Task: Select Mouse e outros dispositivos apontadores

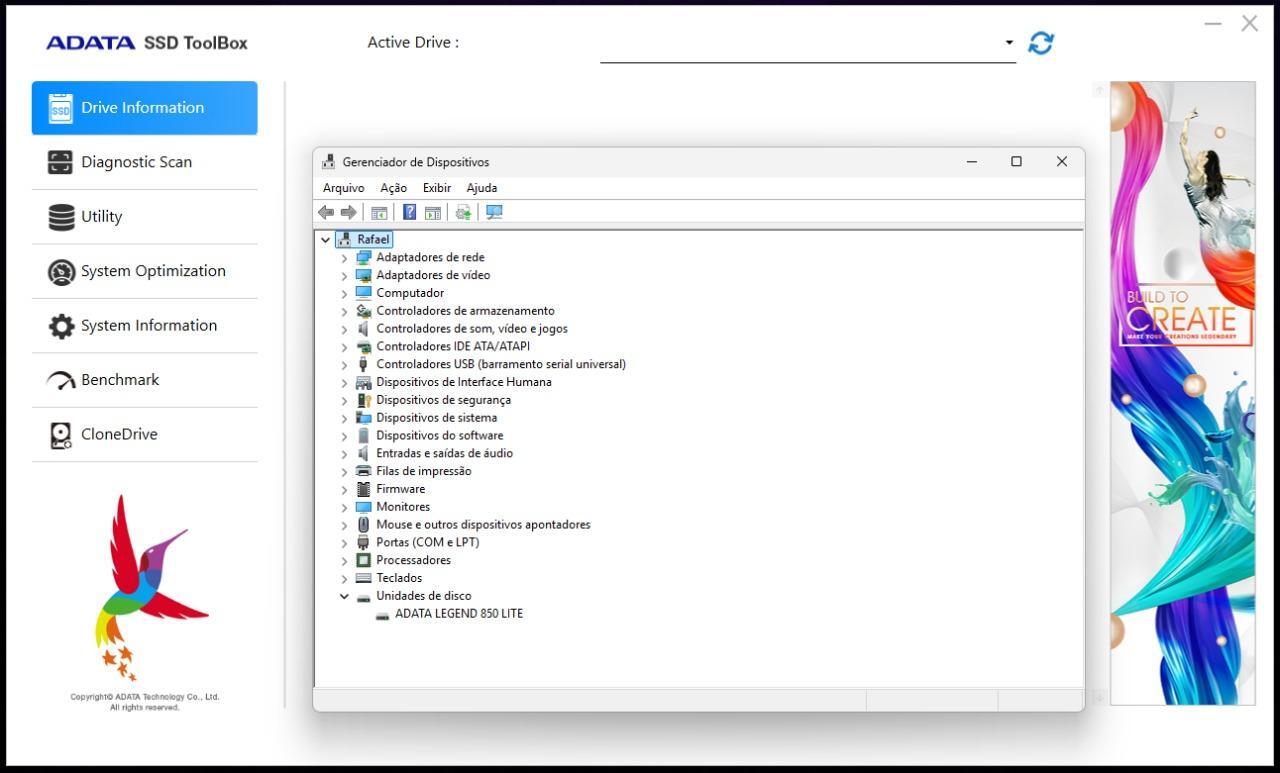Action: [483, 525]
